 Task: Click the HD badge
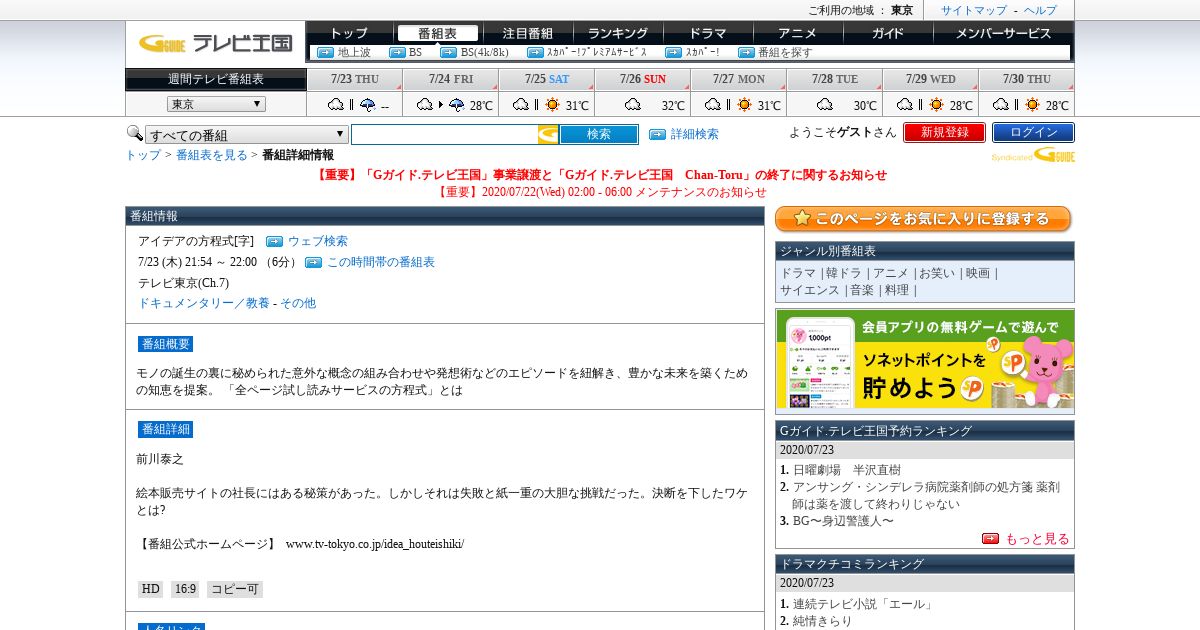pos(150,590)
